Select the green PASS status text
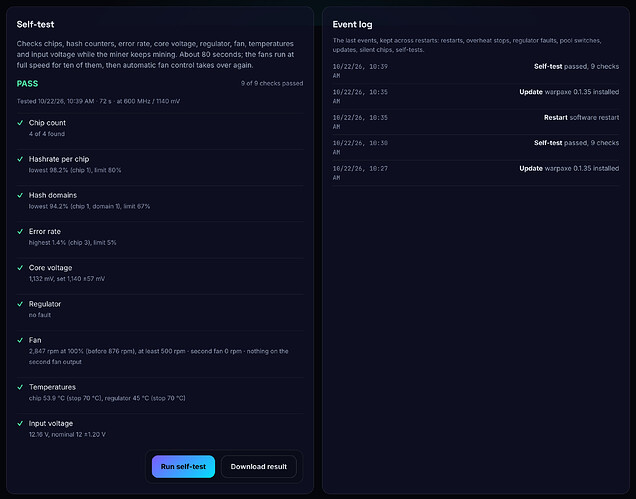This screenshot has height=499, width=636. (x=27, y=84)
